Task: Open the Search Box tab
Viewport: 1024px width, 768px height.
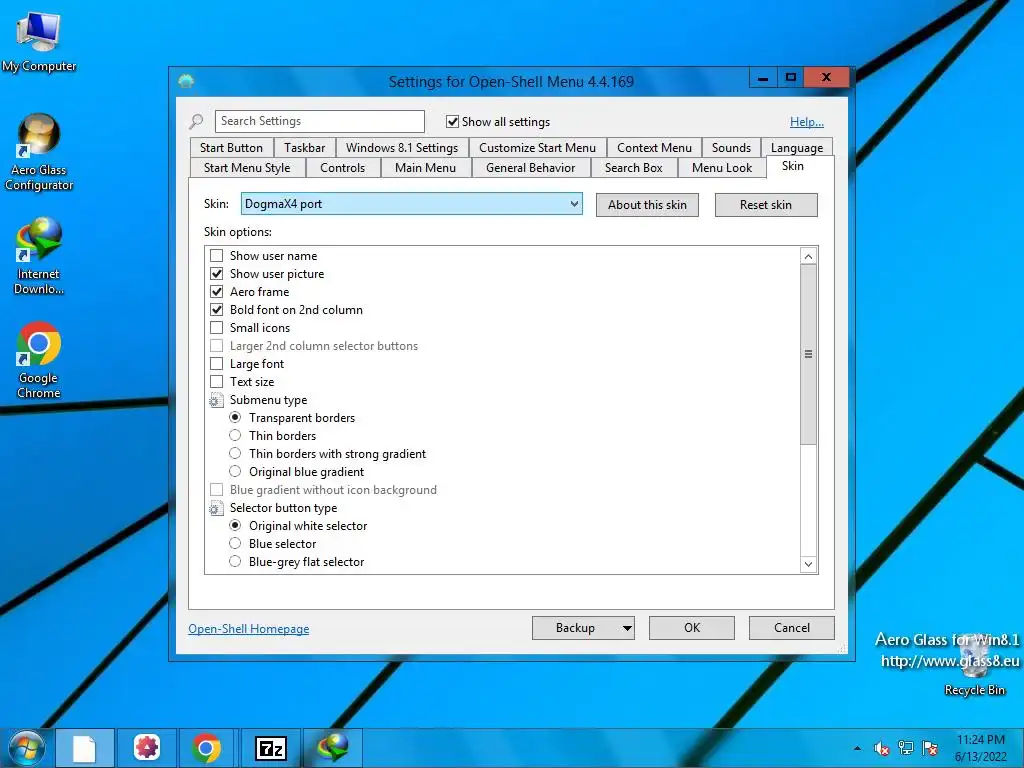Action: point(633,168)
